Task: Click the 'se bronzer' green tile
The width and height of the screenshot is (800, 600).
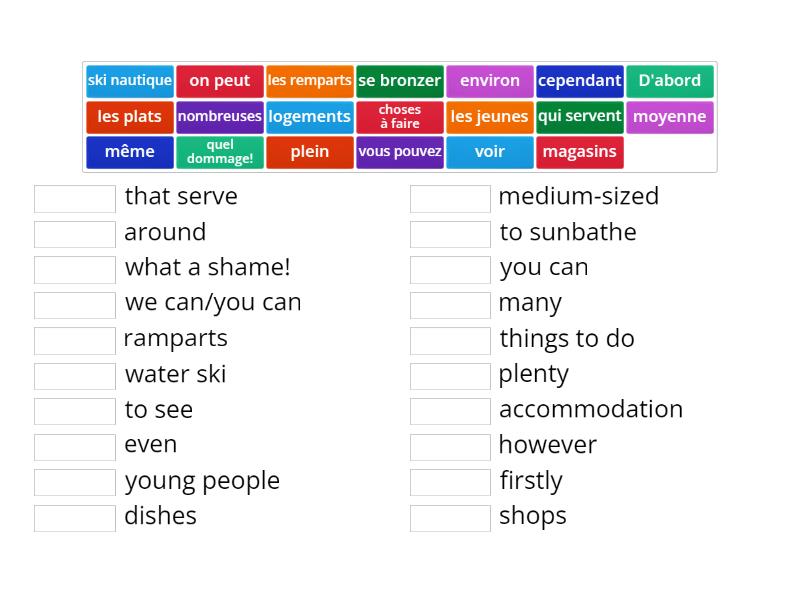Action: [x=400, y=81]
